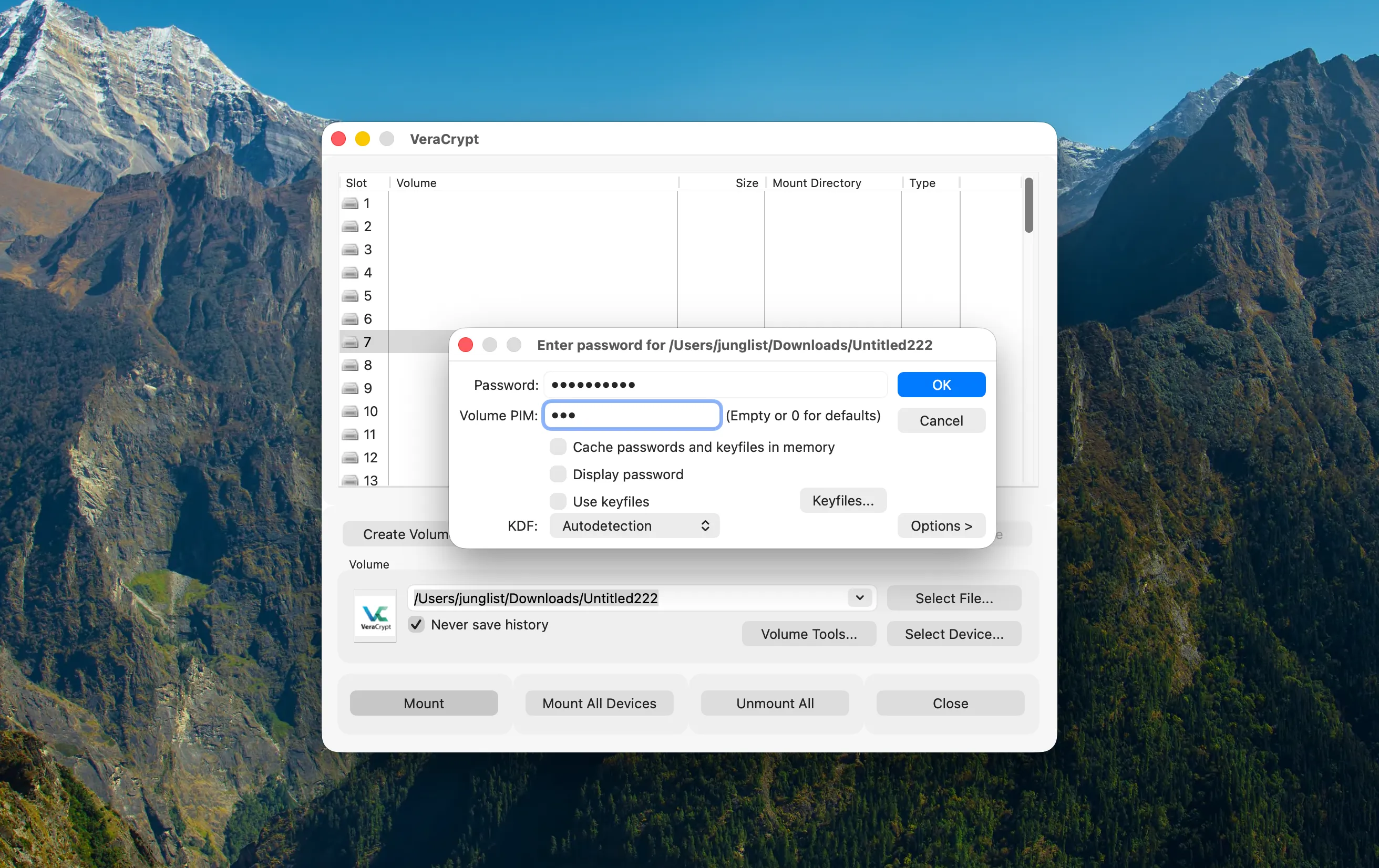Confirm the password with OK
This screenshot has height=868, width=1379.
[941, 385]
